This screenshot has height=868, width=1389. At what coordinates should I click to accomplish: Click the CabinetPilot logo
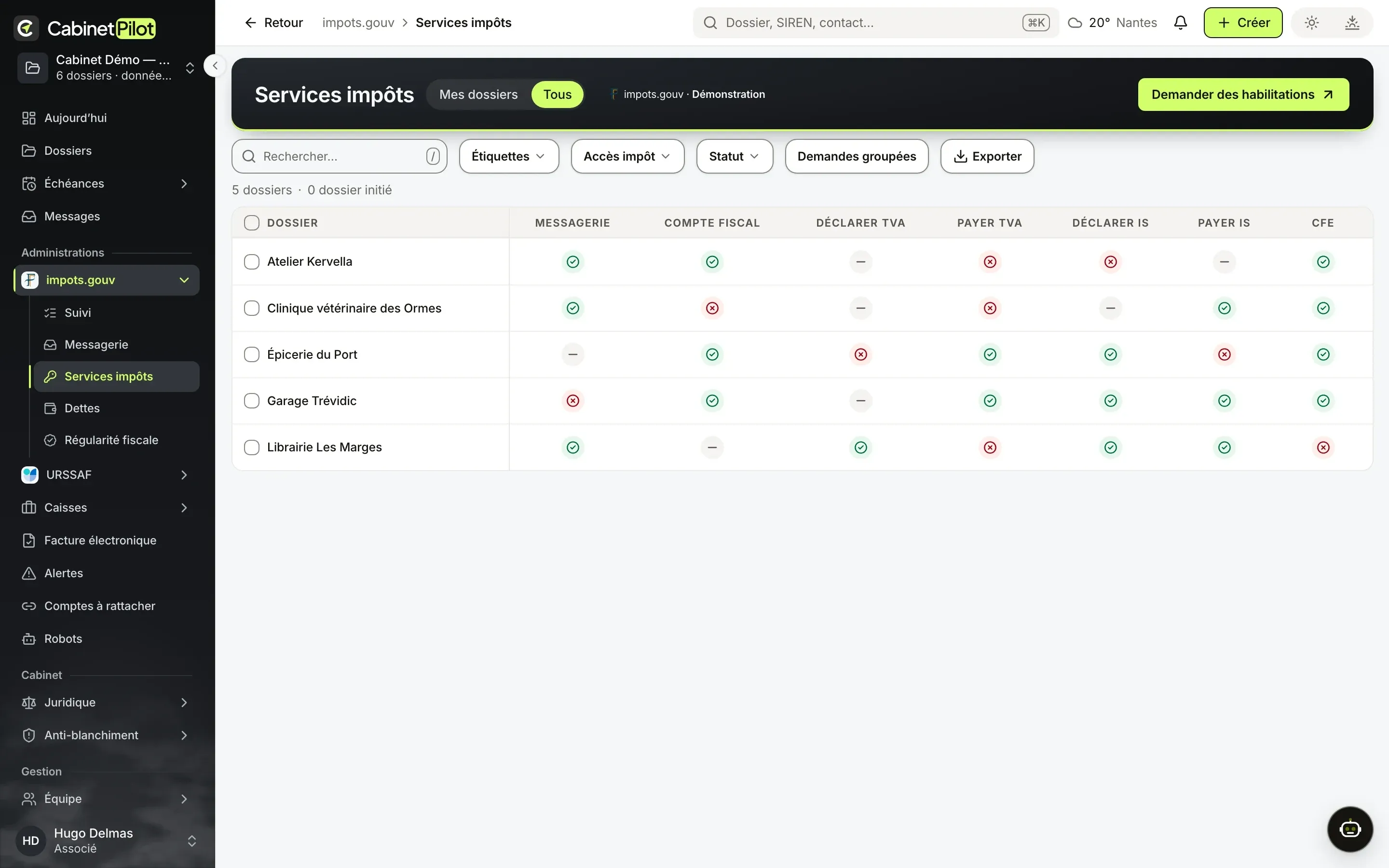click(85, 27)
